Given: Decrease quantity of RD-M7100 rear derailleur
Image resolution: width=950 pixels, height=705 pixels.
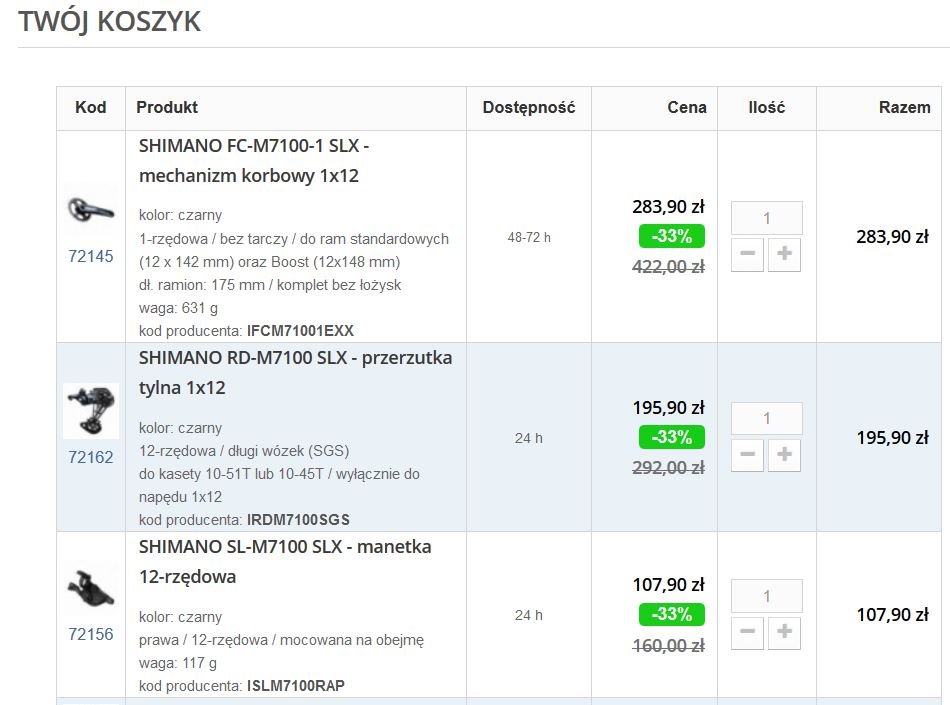Looking at the screenshot, I should coord(747,455).
